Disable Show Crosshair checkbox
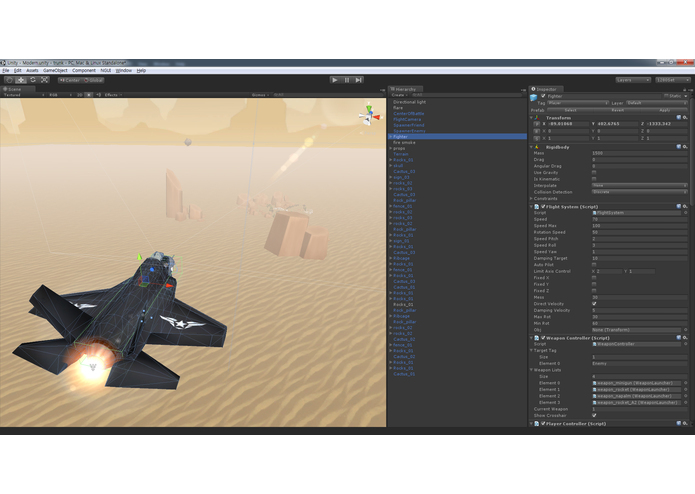 (594, 415)
